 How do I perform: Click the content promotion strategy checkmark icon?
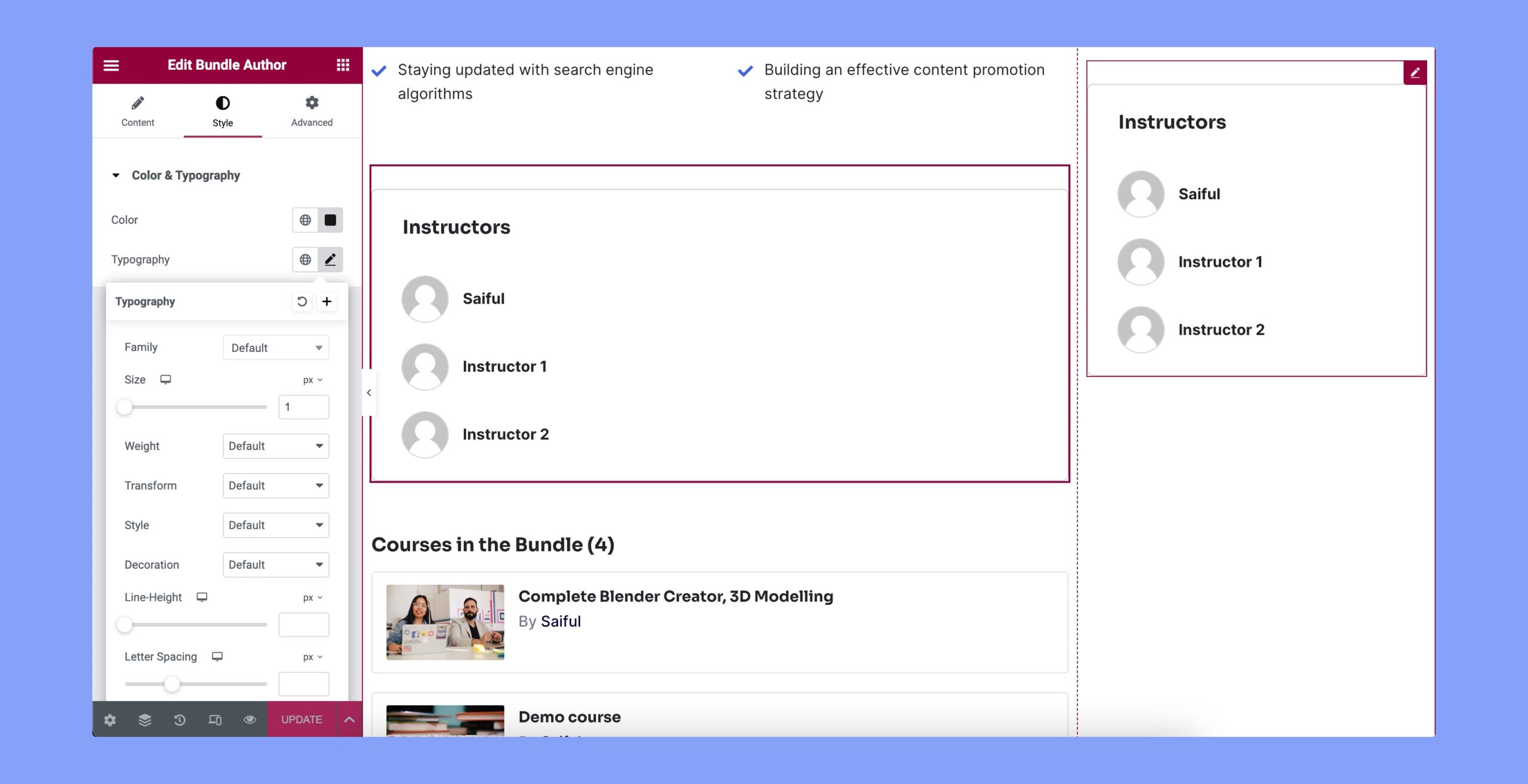[745, 71]
